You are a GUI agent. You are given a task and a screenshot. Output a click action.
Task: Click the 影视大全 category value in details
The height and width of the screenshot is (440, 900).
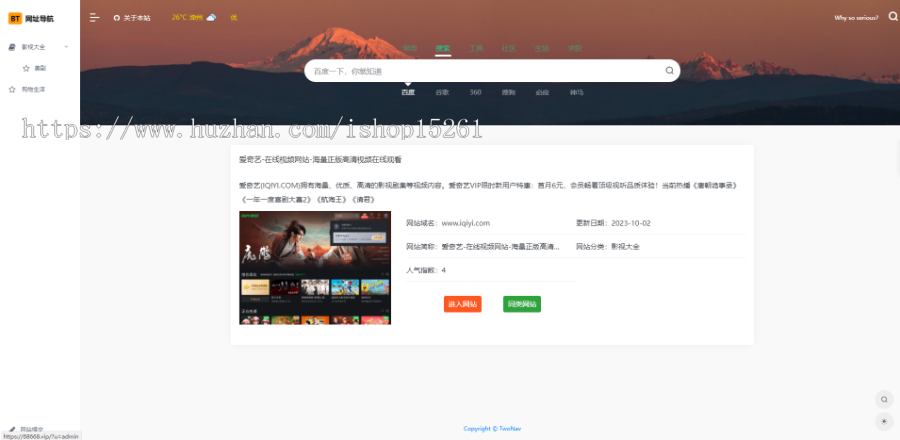click(625, 247)
